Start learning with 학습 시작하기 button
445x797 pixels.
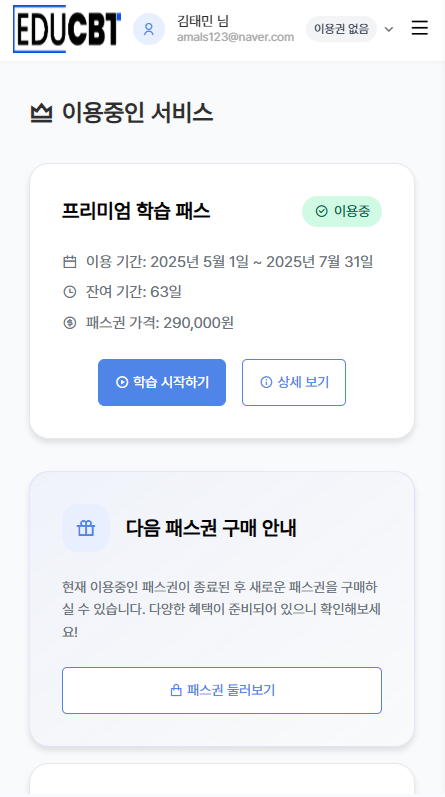pyautogui.click(x=162, y=382)
